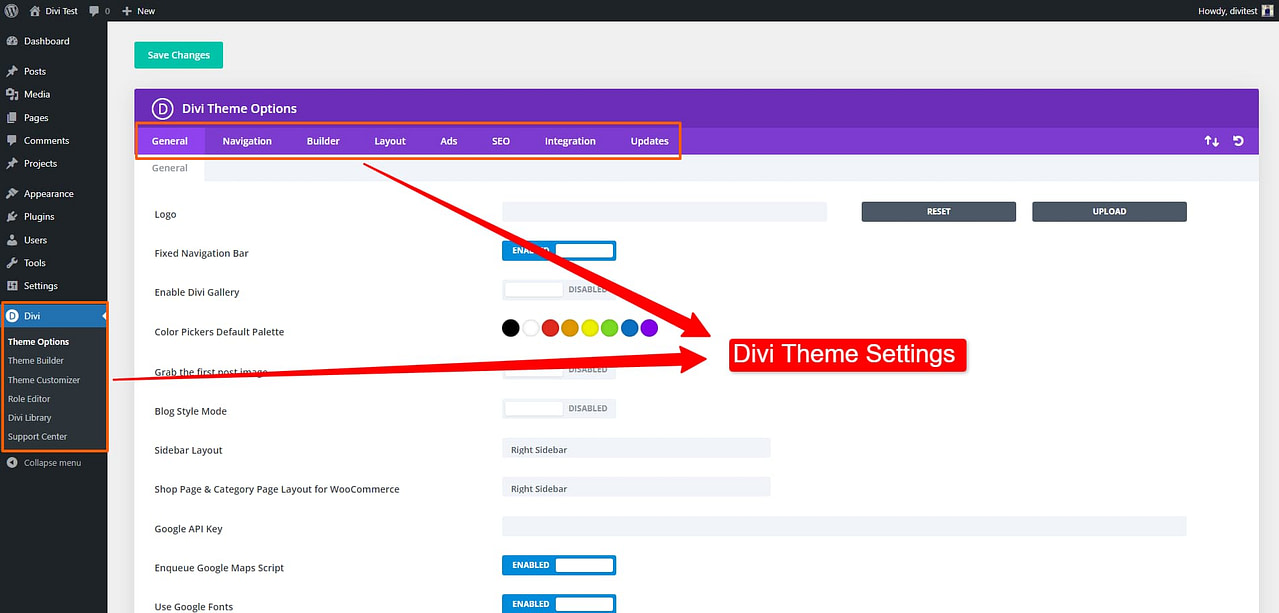Screen dimensions: 1279x613
Task: Switch to the SEO tab
Action: 500,141
